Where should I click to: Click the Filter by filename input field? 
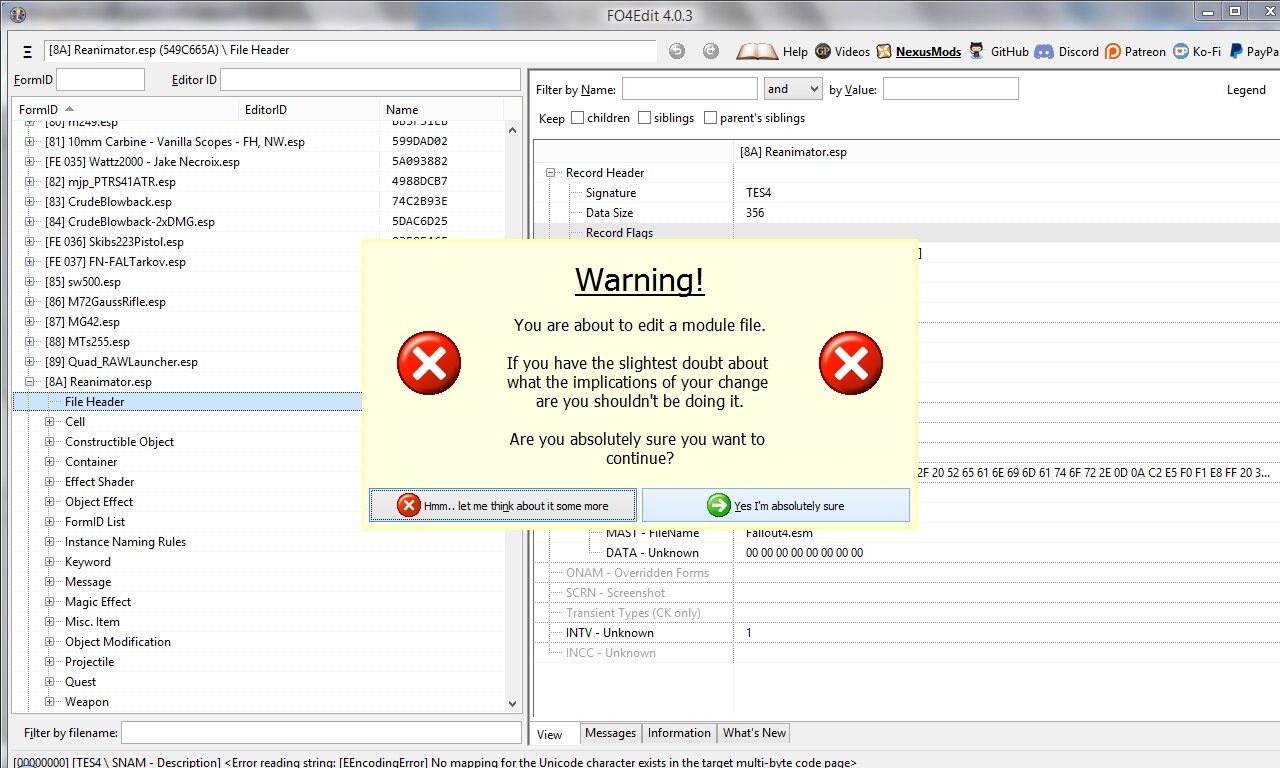pos(320,733)
